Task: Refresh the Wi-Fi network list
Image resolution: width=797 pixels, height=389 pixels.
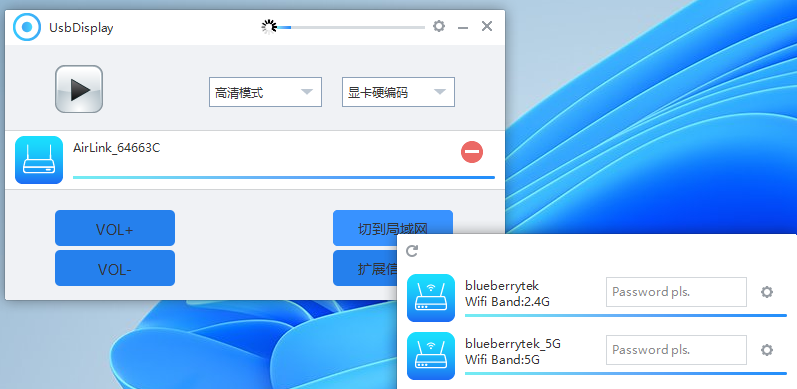Action: point(412,251)
